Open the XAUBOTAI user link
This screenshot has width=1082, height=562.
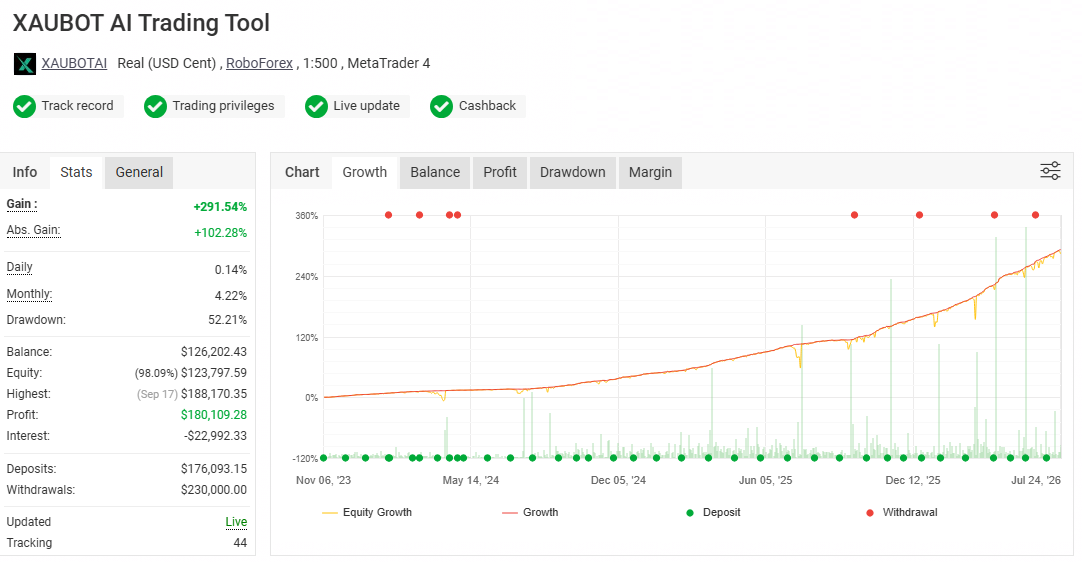pos(74,64)
